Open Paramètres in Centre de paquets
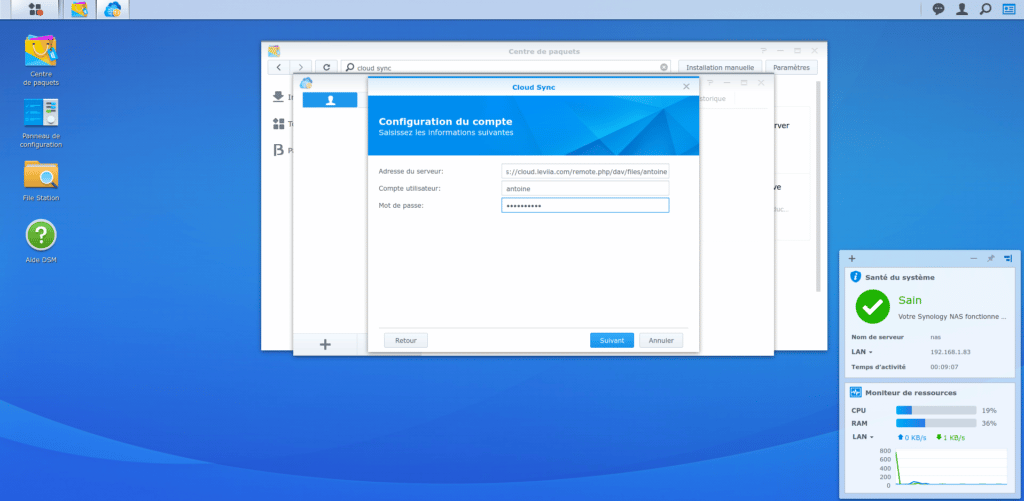This screenshot has width=1024, height=501. pos(792,67)
